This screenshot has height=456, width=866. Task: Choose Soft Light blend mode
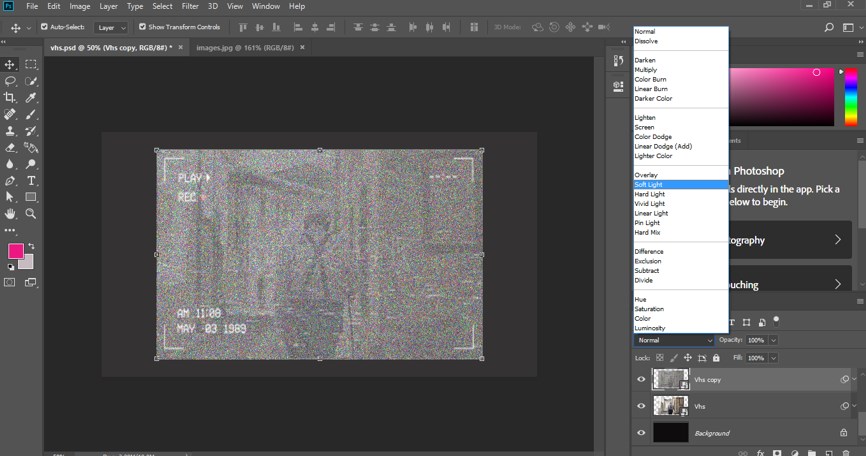[x=648, y=185]
